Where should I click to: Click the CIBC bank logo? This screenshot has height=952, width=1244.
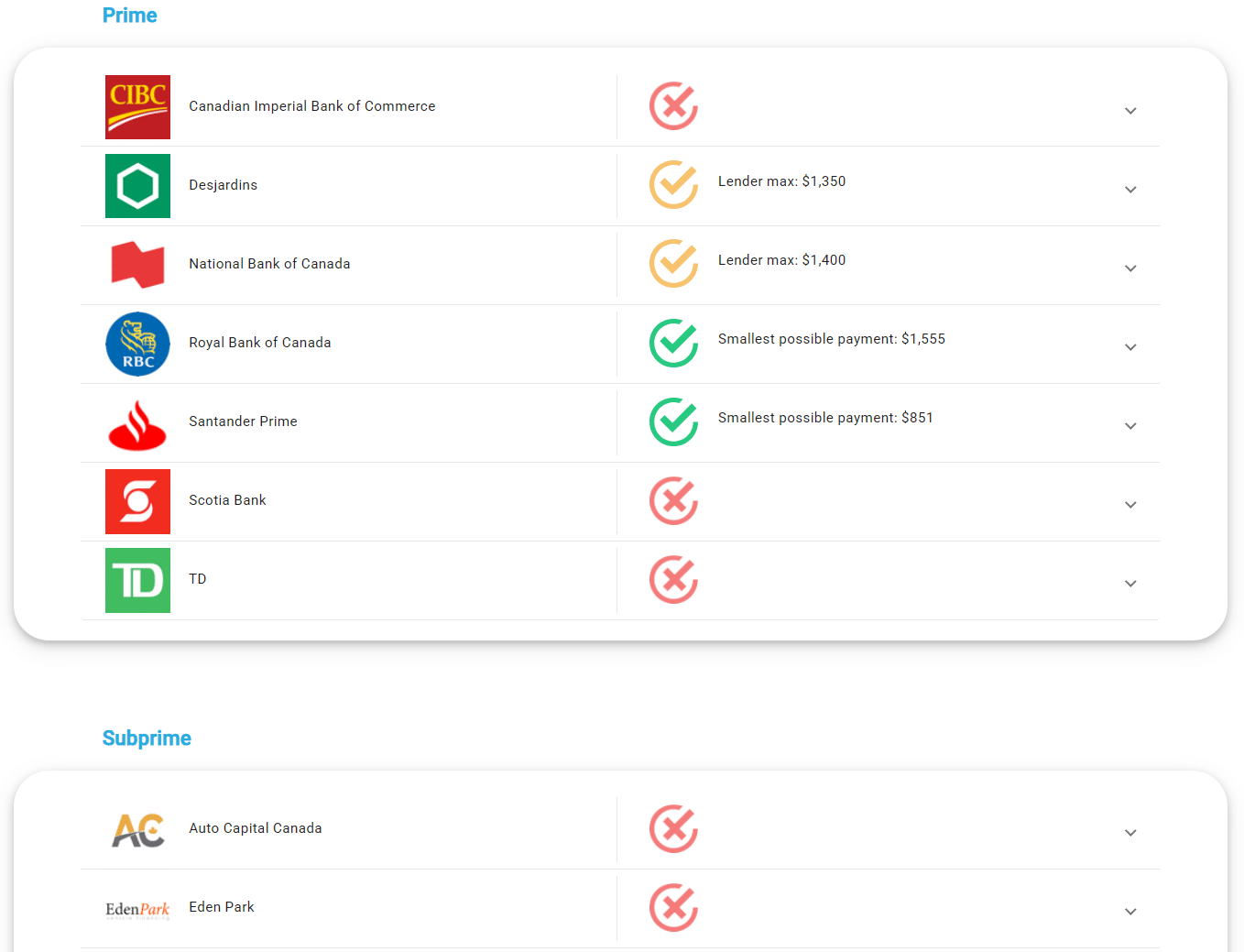coord(137,107)
